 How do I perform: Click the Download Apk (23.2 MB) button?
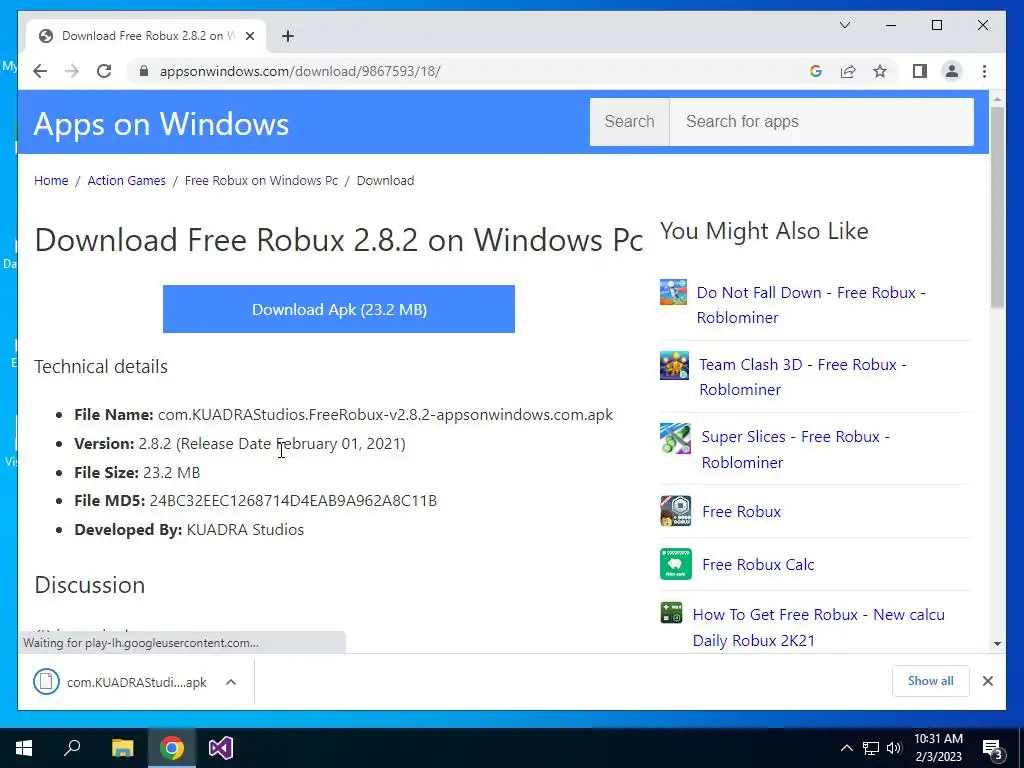tap(339, 309)
